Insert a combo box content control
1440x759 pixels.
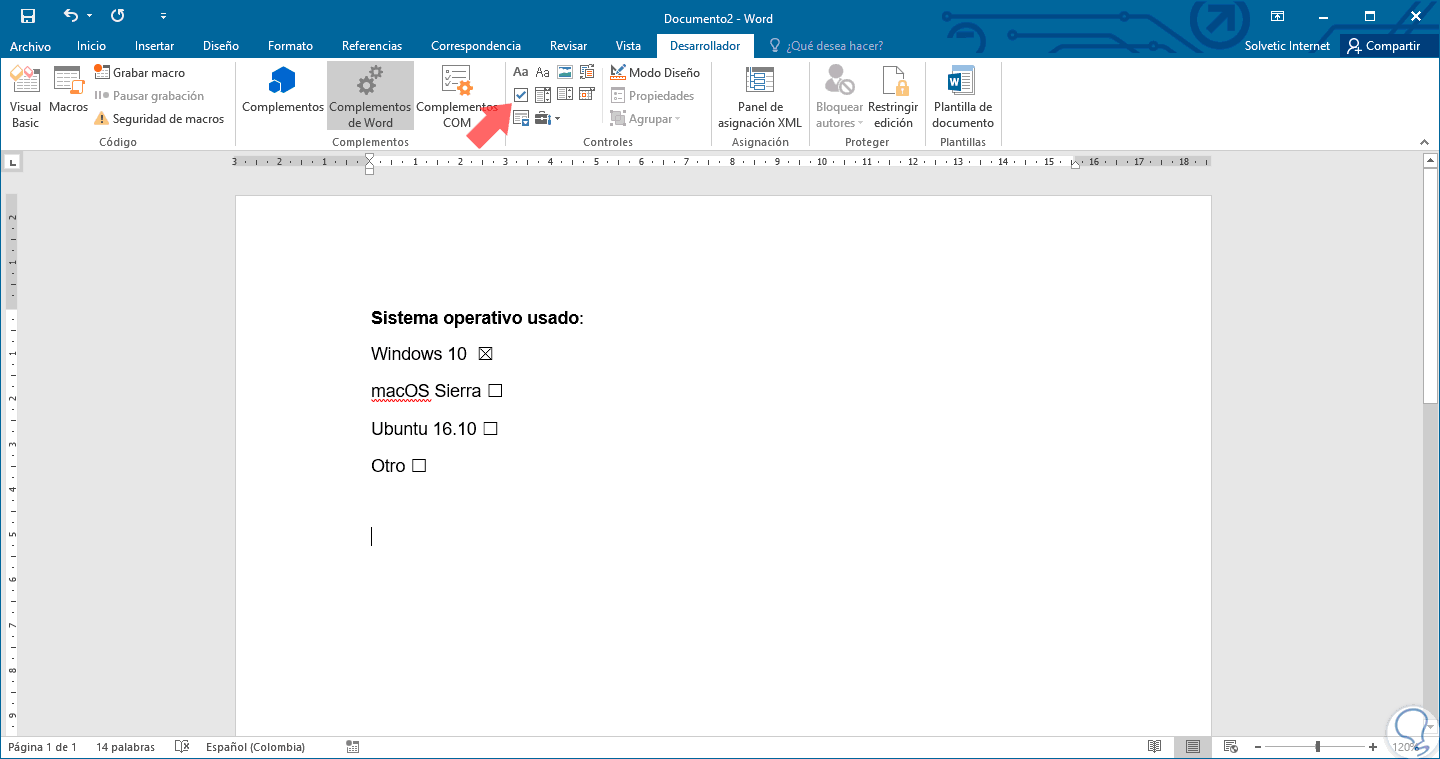pos(543,95)
